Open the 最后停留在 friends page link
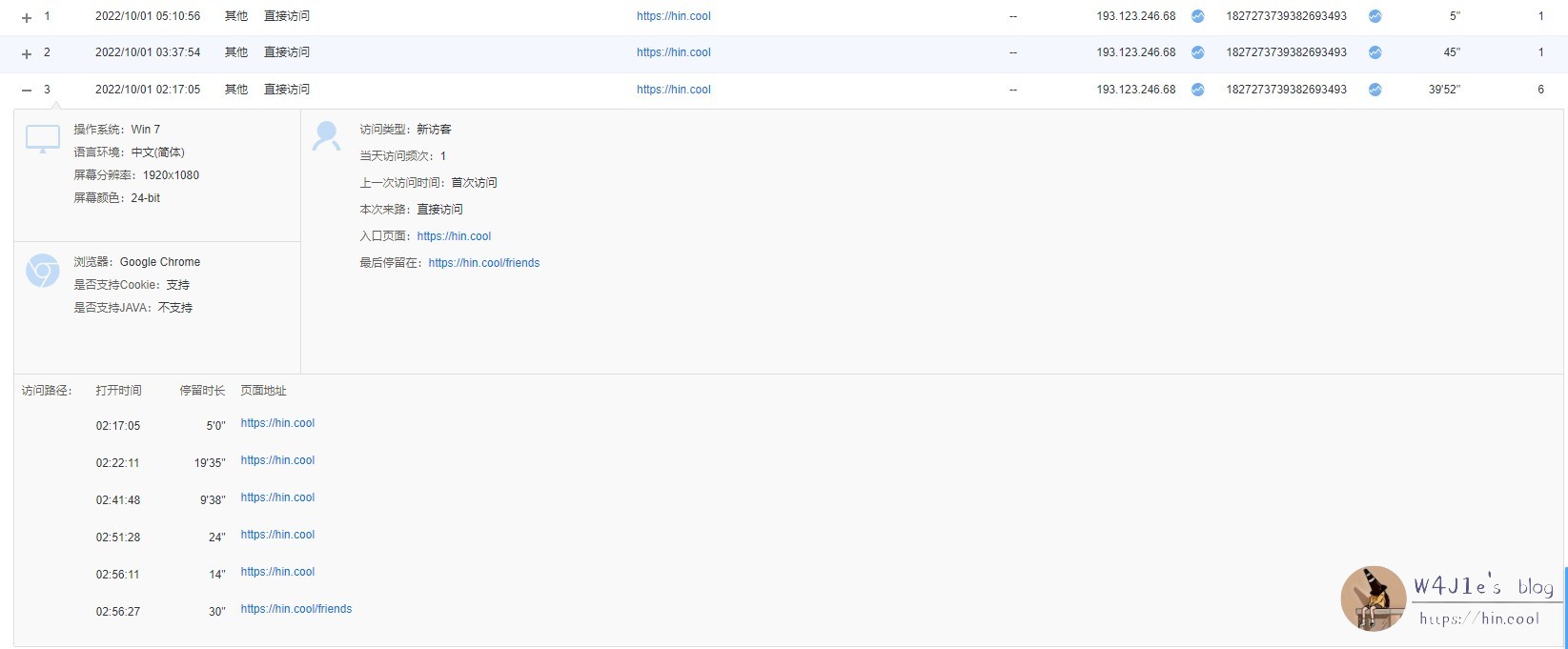This screenshot has width=1568, height=649. (483, 263)
